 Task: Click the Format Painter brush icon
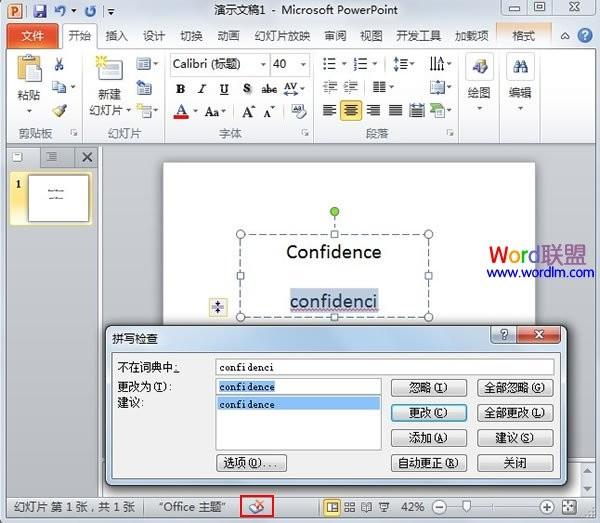pyautogui.click(x=59, y=111)
